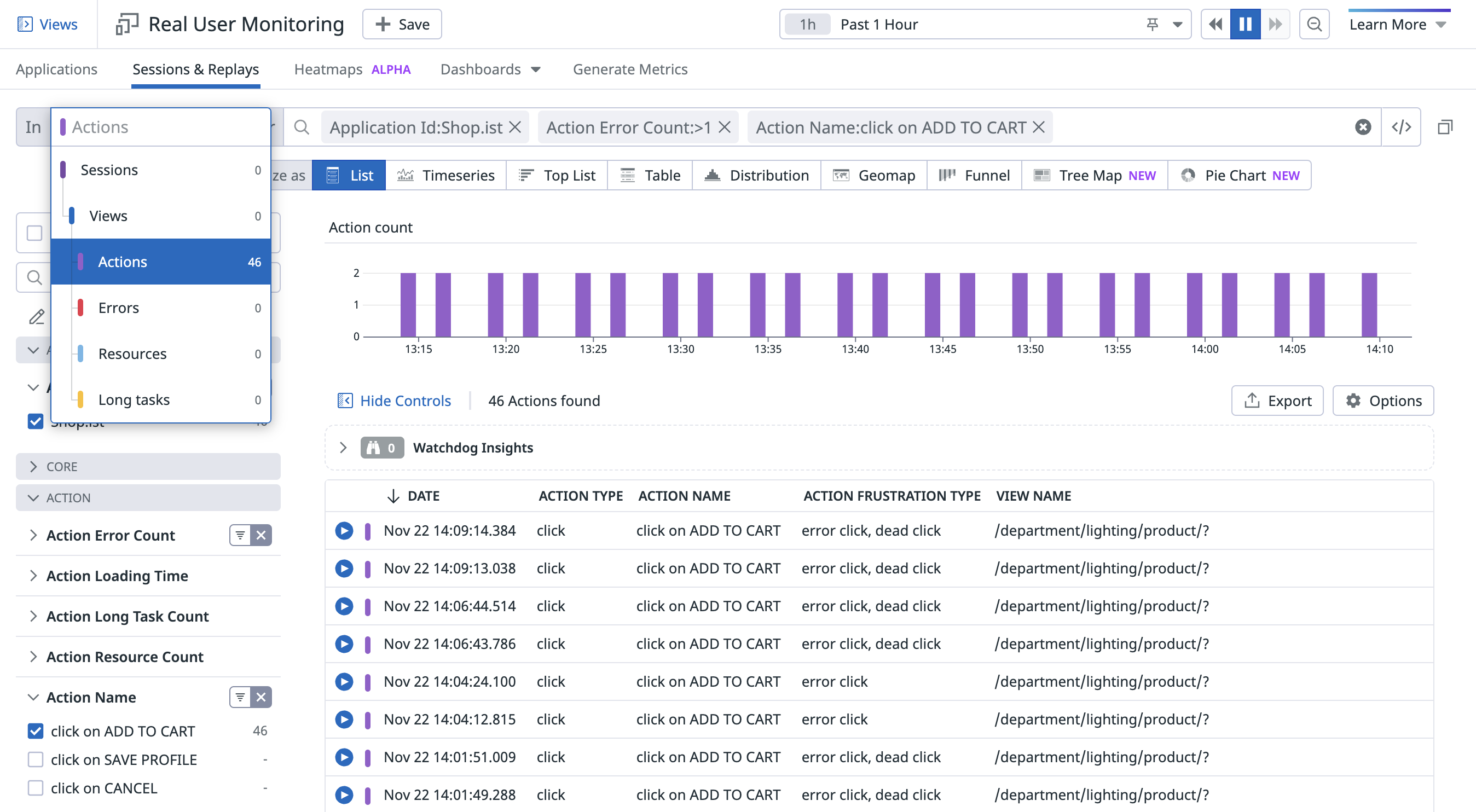Clear the entire search query
1476x812 pixels.
[1363, 126]
